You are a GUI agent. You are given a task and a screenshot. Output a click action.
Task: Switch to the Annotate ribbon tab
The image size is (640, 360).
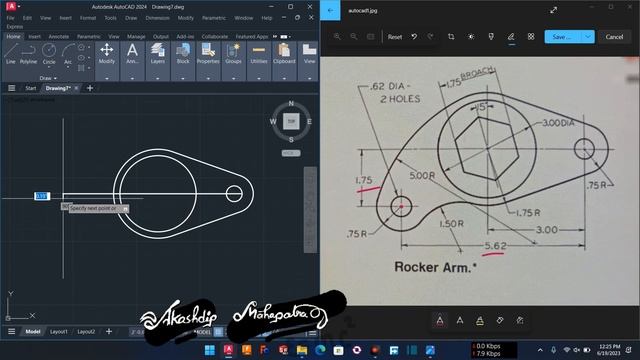(59, 37)
